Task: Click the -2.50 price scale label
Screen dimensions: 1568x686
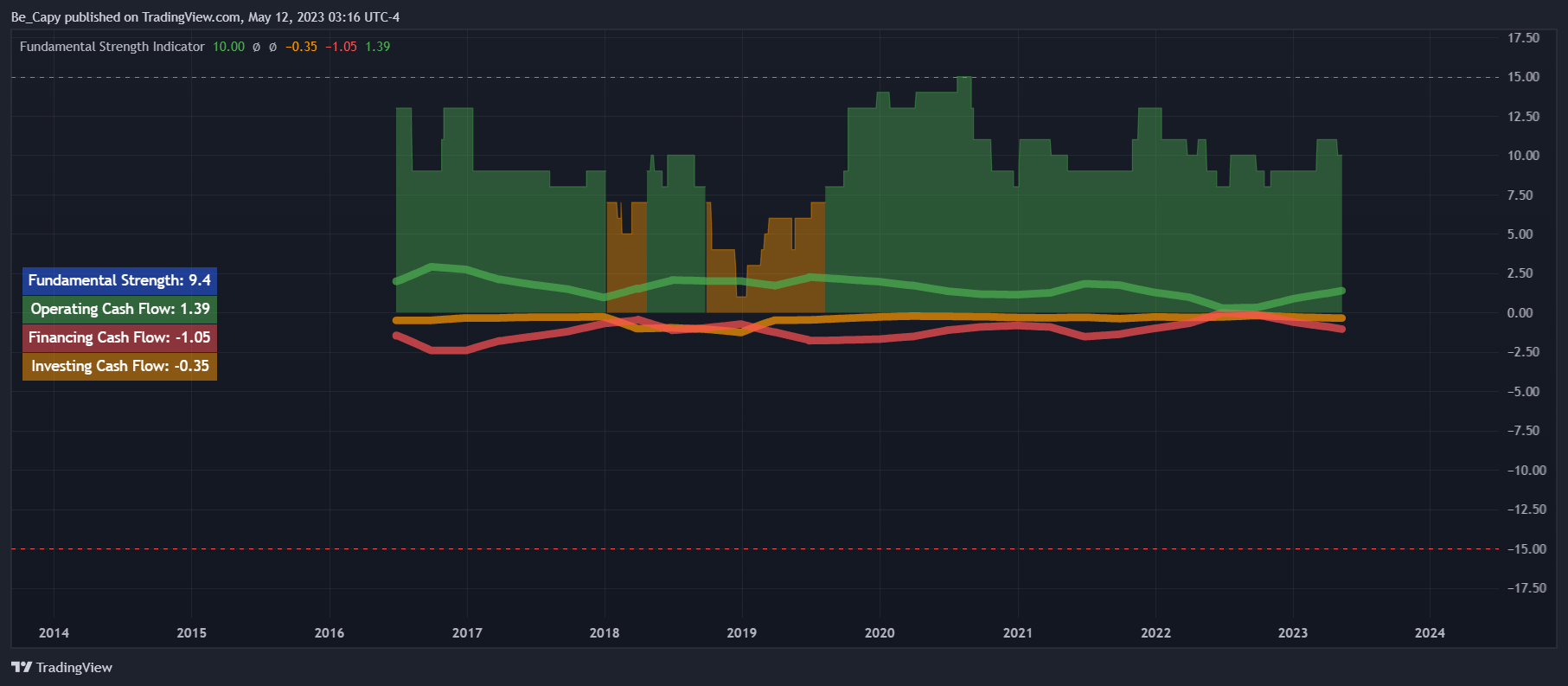Action: click(1524, 352)
